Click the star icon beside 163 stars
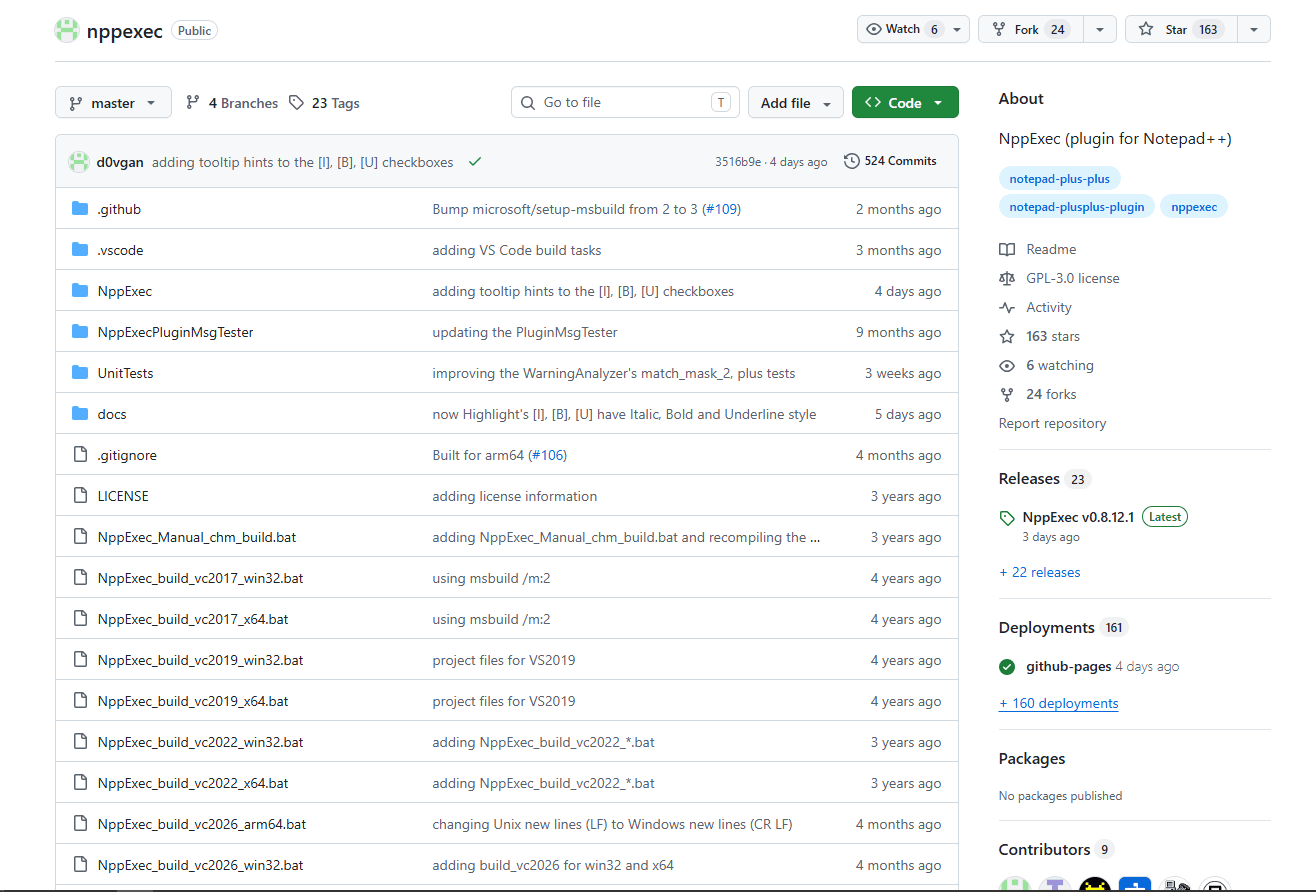The width and height of the screenshot is (1316, 892). (x=1007, y=336)
